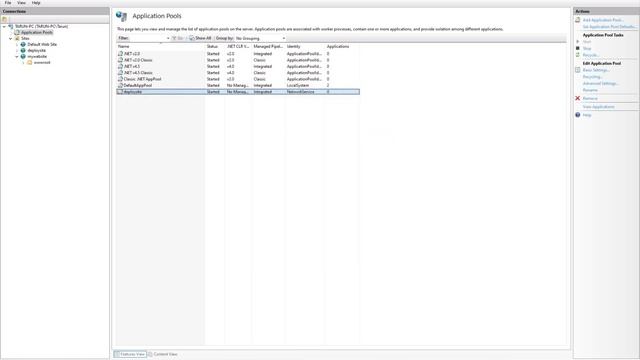
Task: Click the Stop square icon in Actions
Action: pos(578,48)
